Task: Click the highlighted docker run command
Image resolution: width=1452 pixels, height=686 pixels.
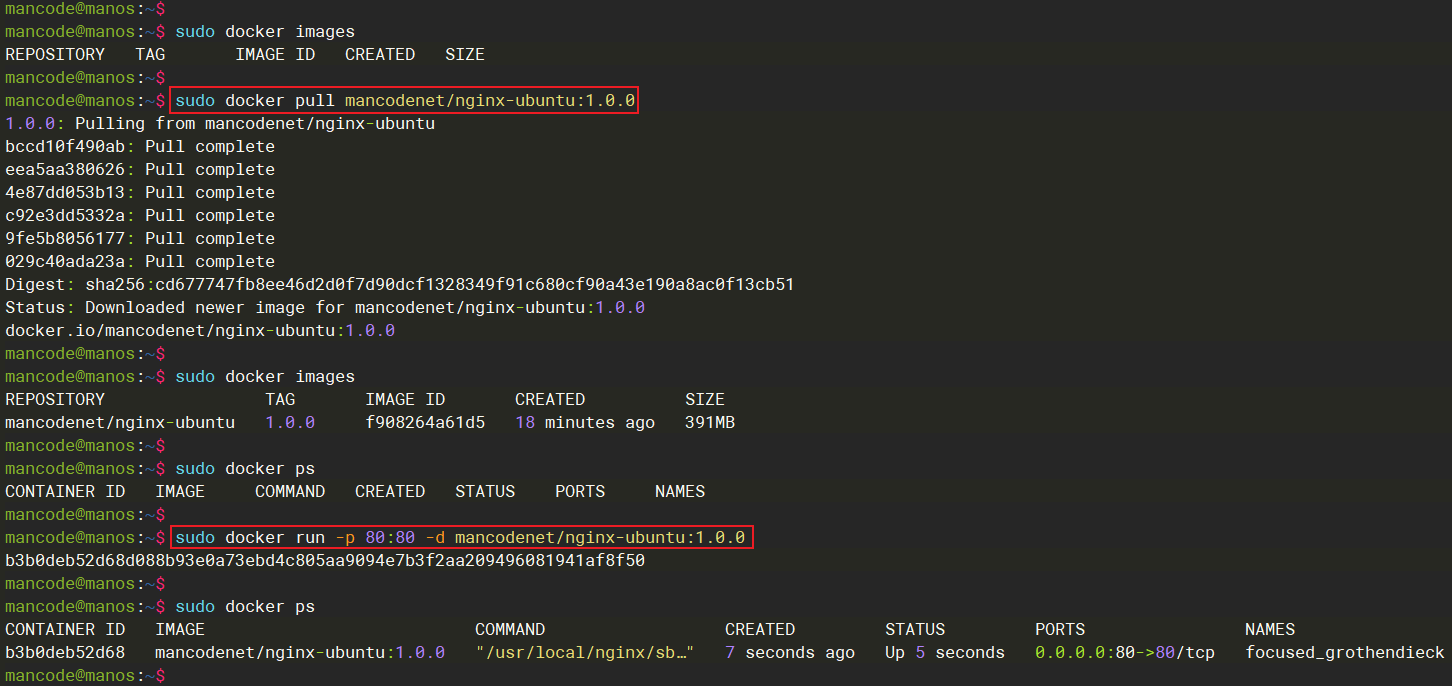Action: 460,538
